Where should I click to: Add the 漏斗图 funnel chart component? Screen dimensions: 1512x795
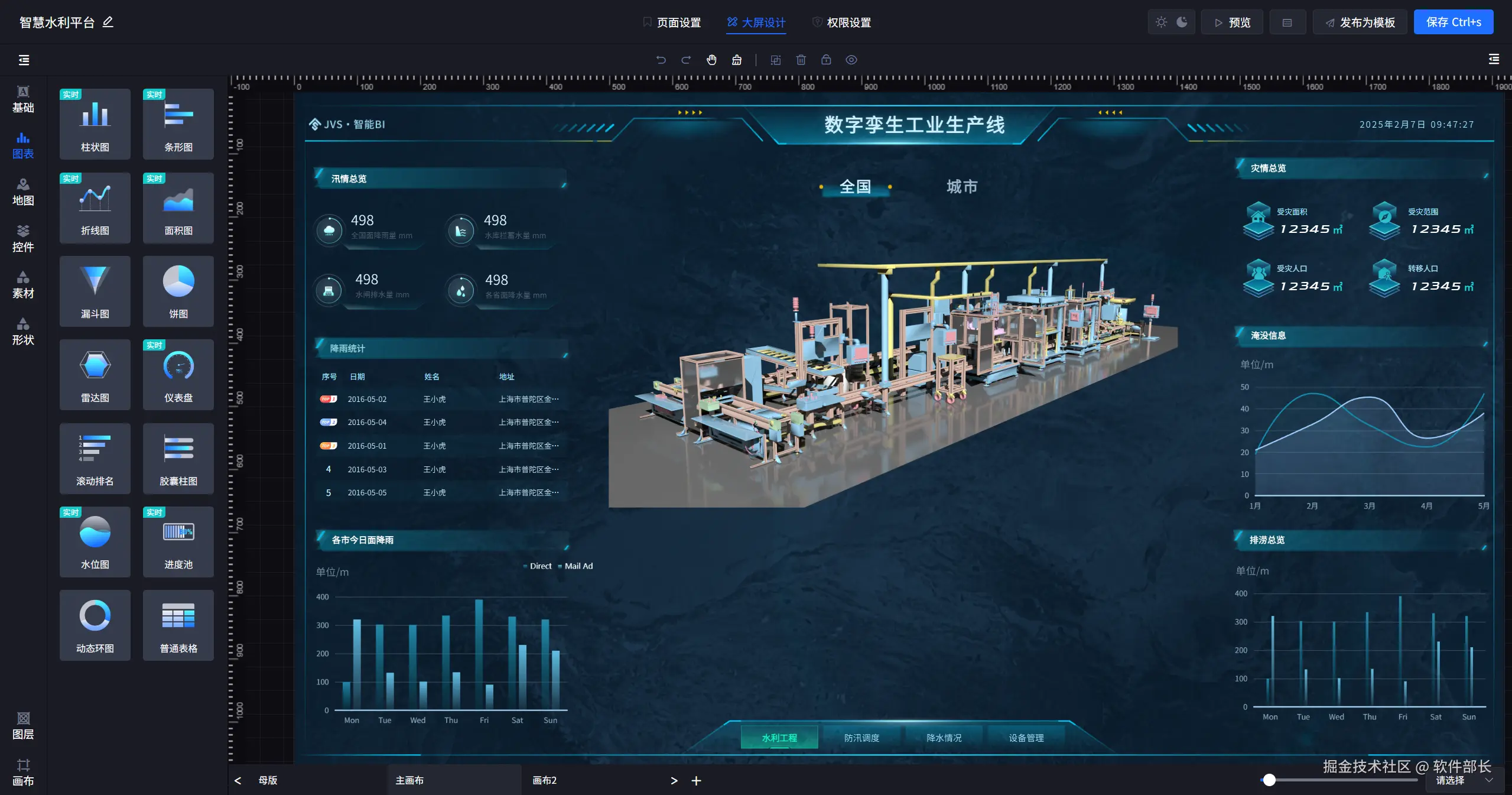click(95, 290)
